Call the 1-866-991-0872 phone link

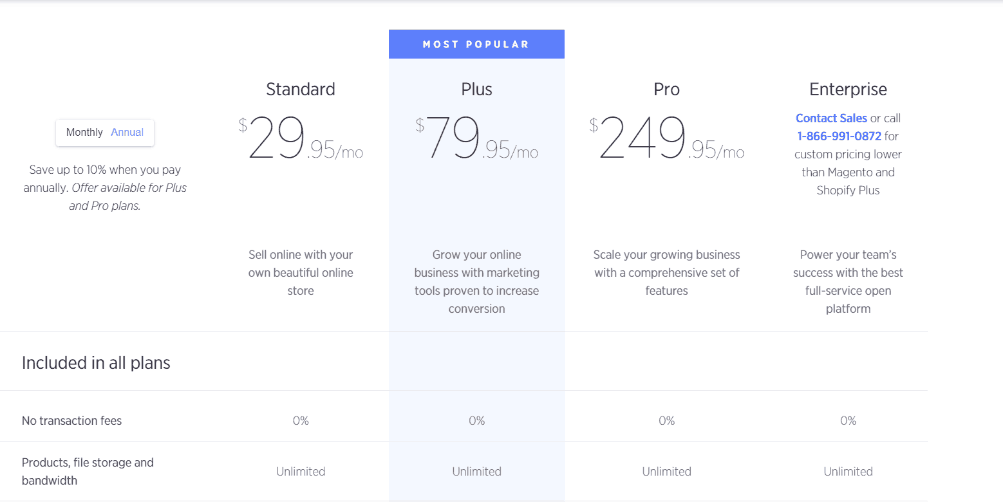pos(839,136)
